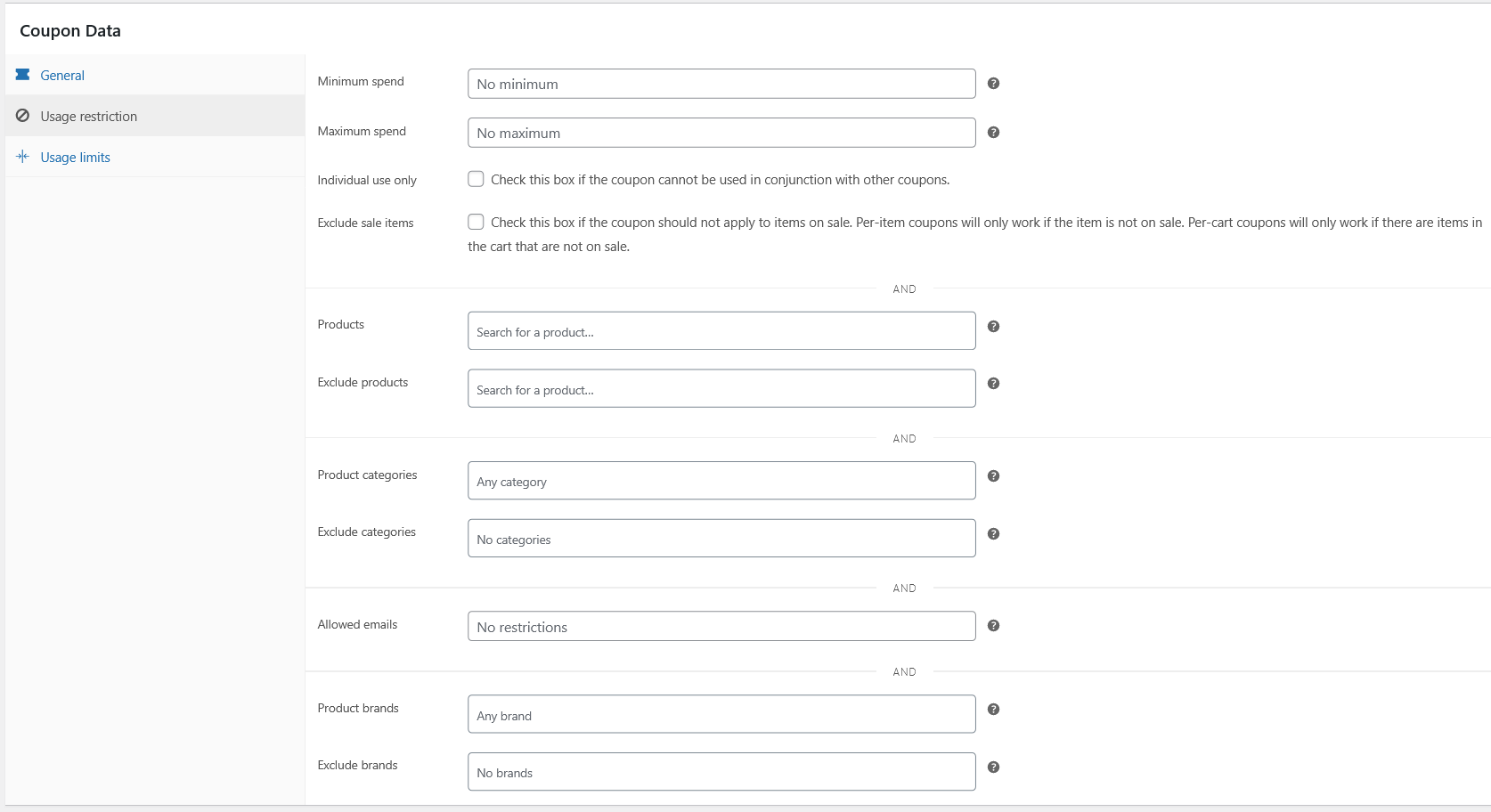Click the icon beside Usage limits
The width and height of the screenshot is (1491, 812).
pos(22,156)
